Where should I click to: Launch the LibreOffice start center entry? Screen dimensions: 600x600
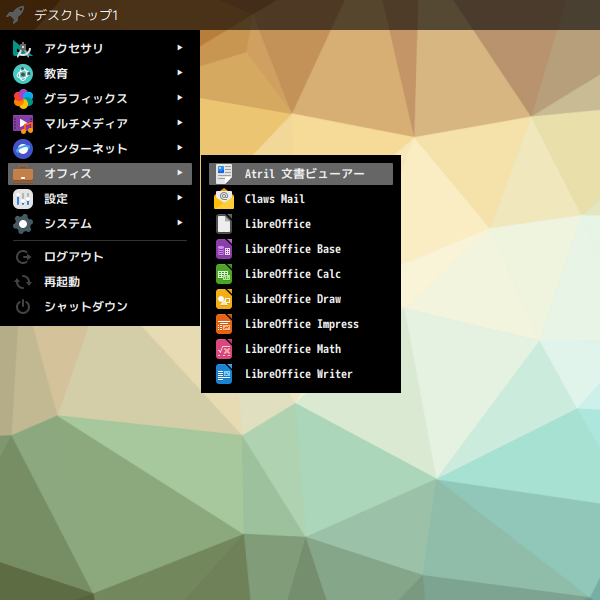click(x=301, y=224)
